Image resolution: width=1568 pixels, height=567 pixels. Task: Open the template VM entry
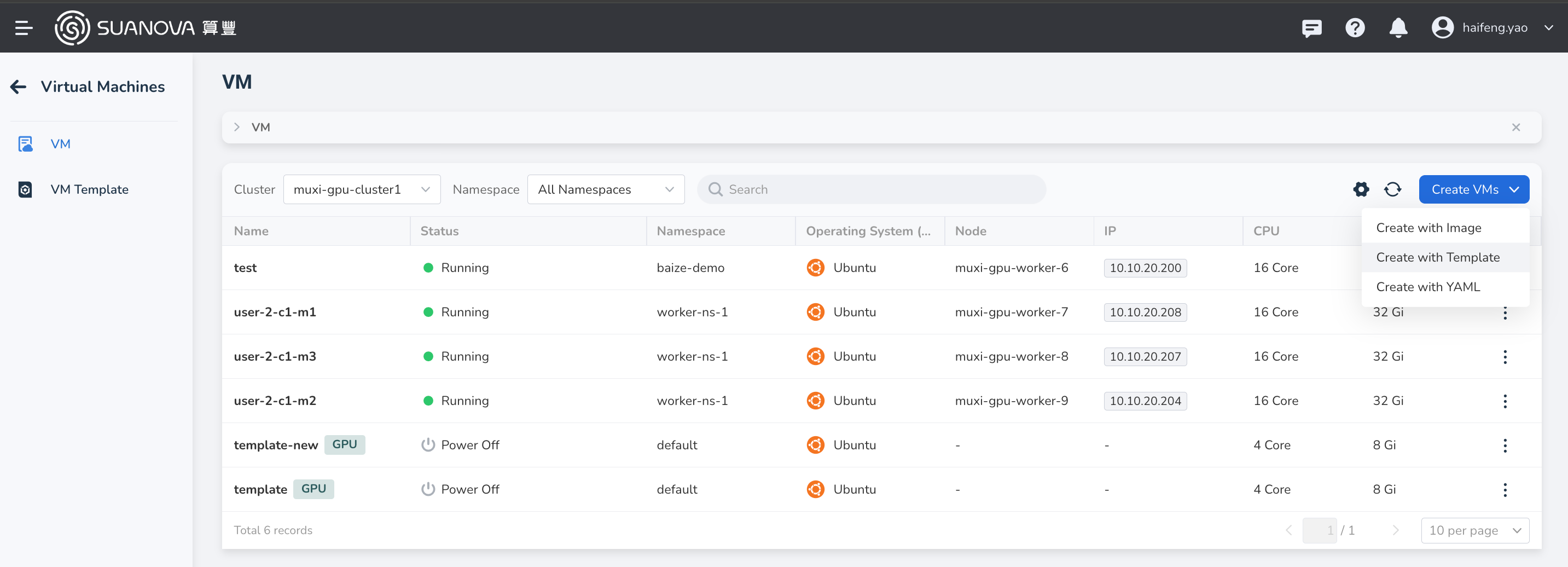pyautogui.click(x=260, y=490)
